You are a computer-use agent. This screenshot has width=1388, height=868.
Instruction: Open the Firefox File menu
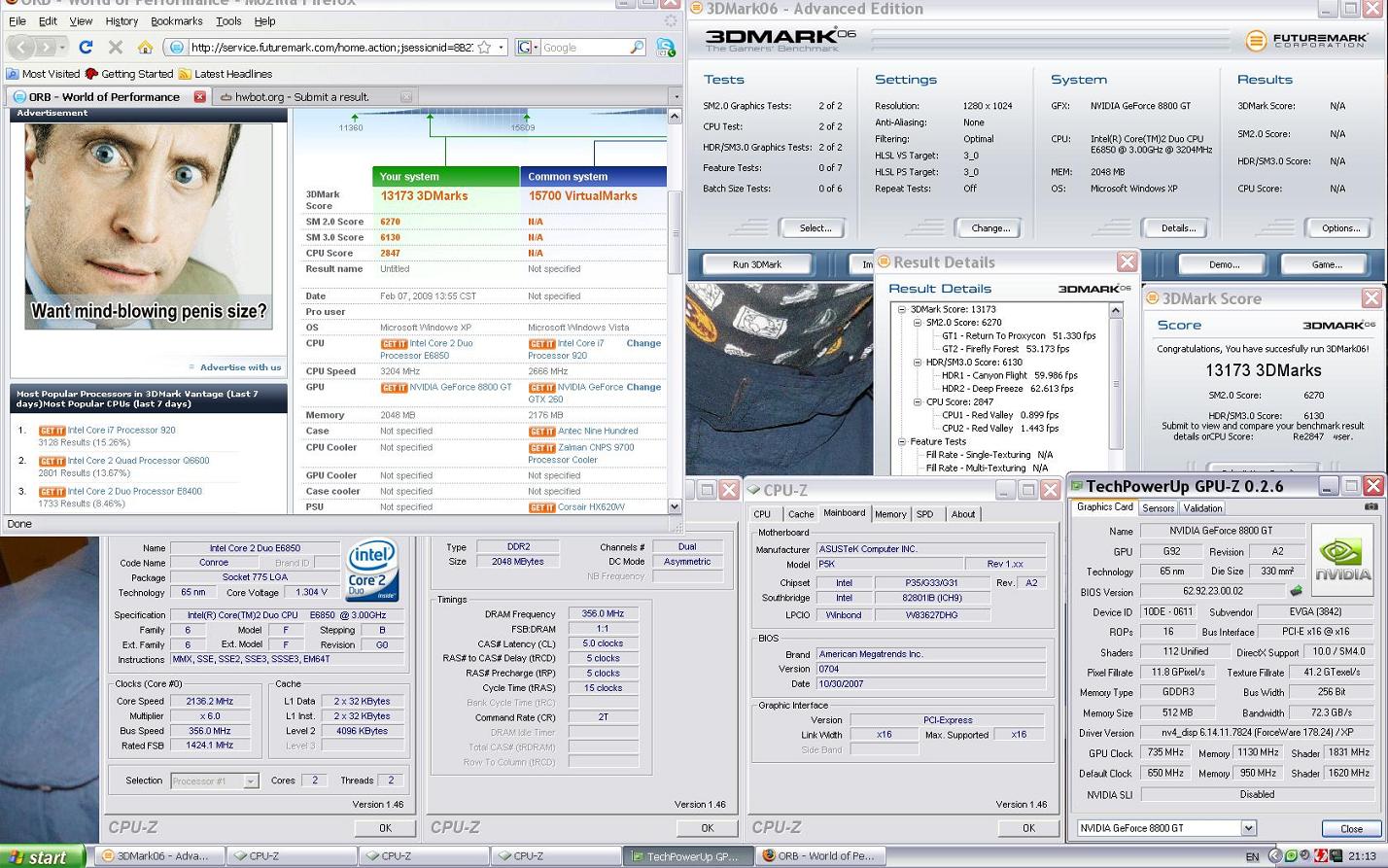tap(17, 20)
